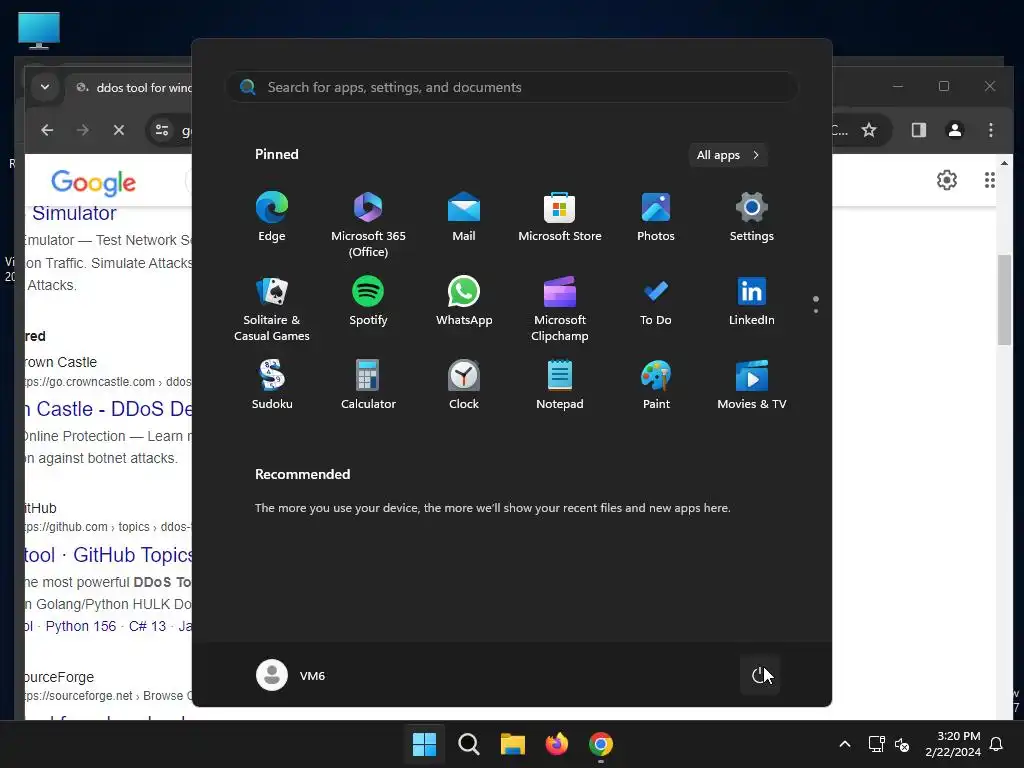Open the Mail app
Image resolution: width=1024 pixels, height=768 pixels.
tap(464, 217)
